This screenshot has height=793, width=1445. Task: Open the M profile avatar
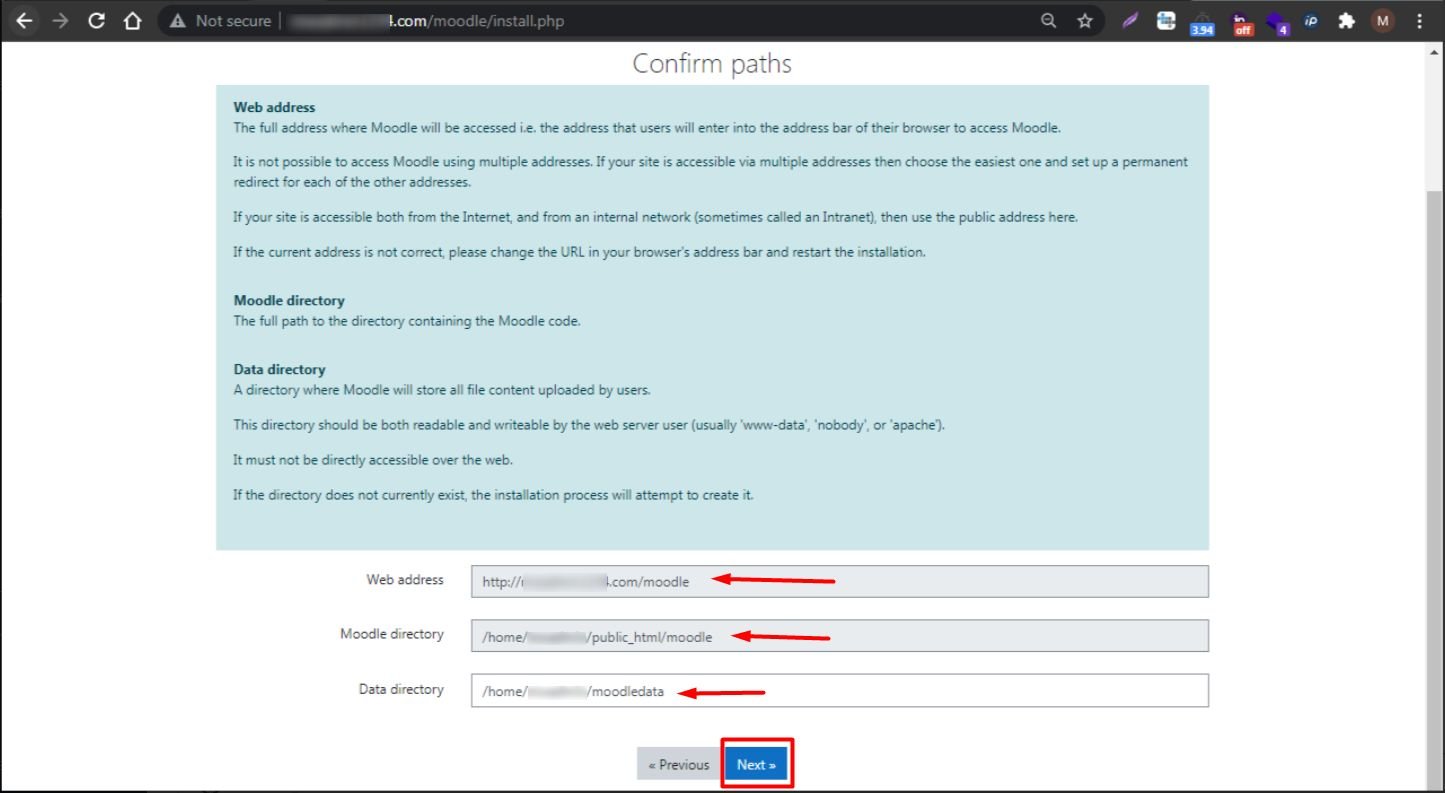(1383, 21)
